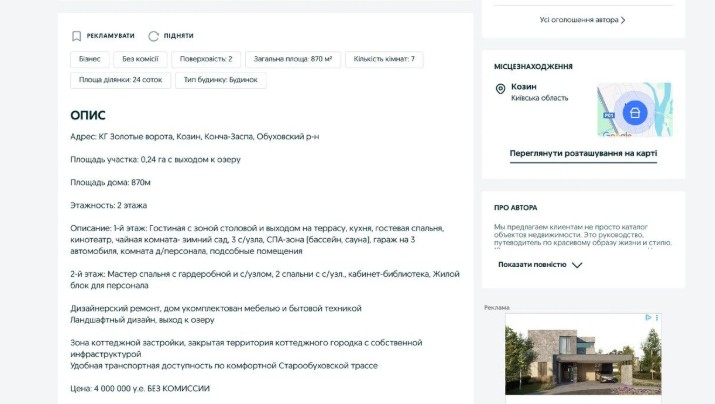Click the bookmark icon next to Рекламувати
The height and width of the screenshot is (404, 715).
point(77,36)
